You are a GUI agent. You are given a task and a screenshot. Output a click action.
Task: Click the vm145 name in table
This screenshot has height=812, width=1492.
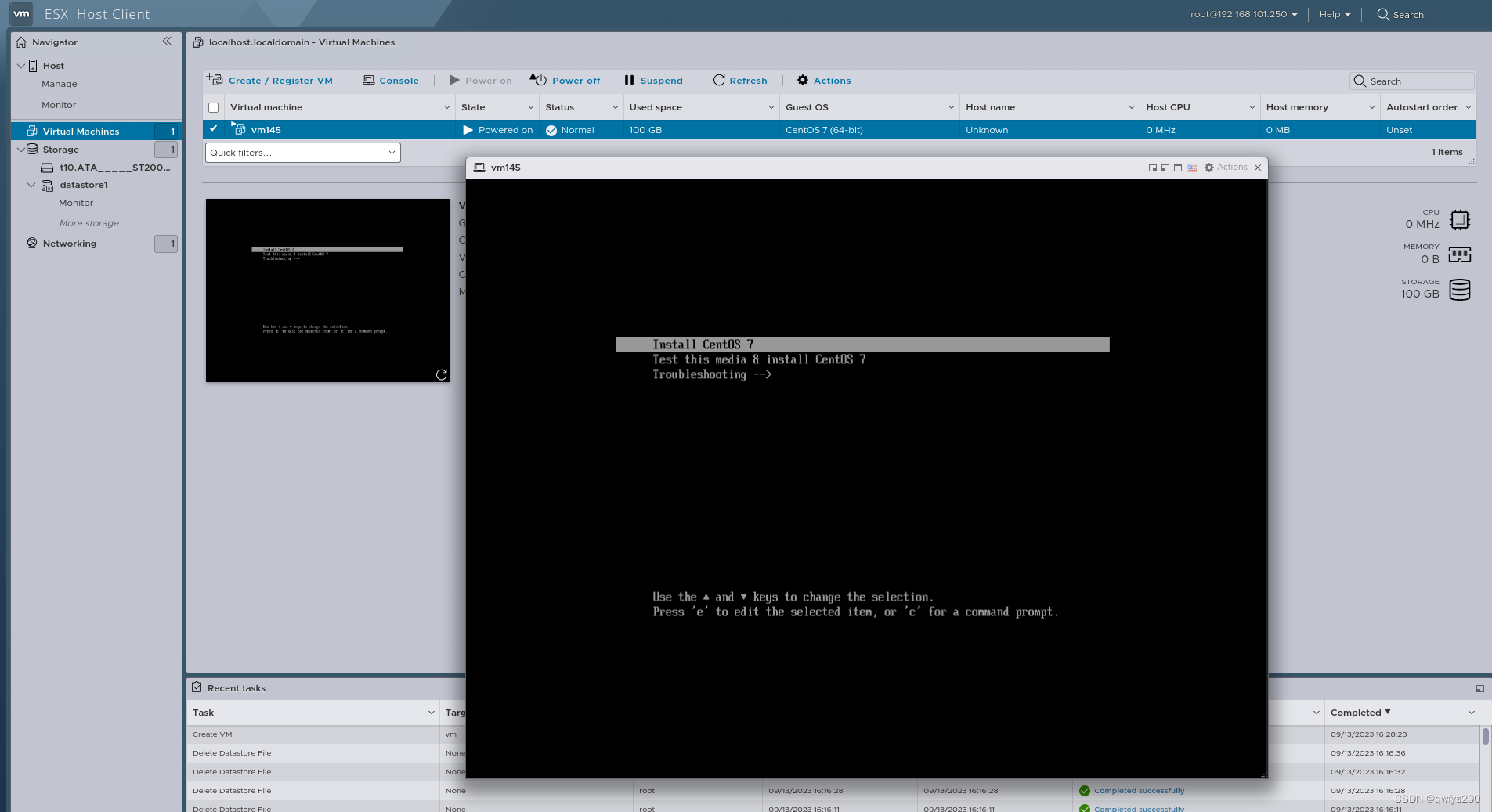click(266, 130)
